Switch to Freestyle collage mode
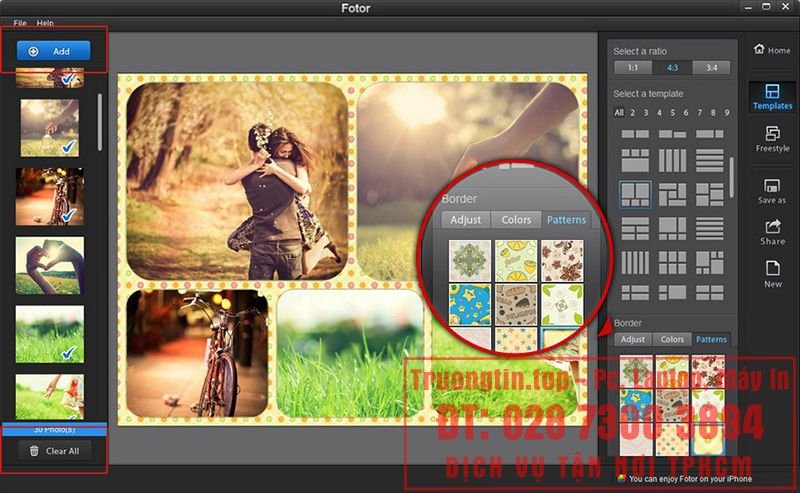This screenshot has height=493, width=800. pos(772,139)
